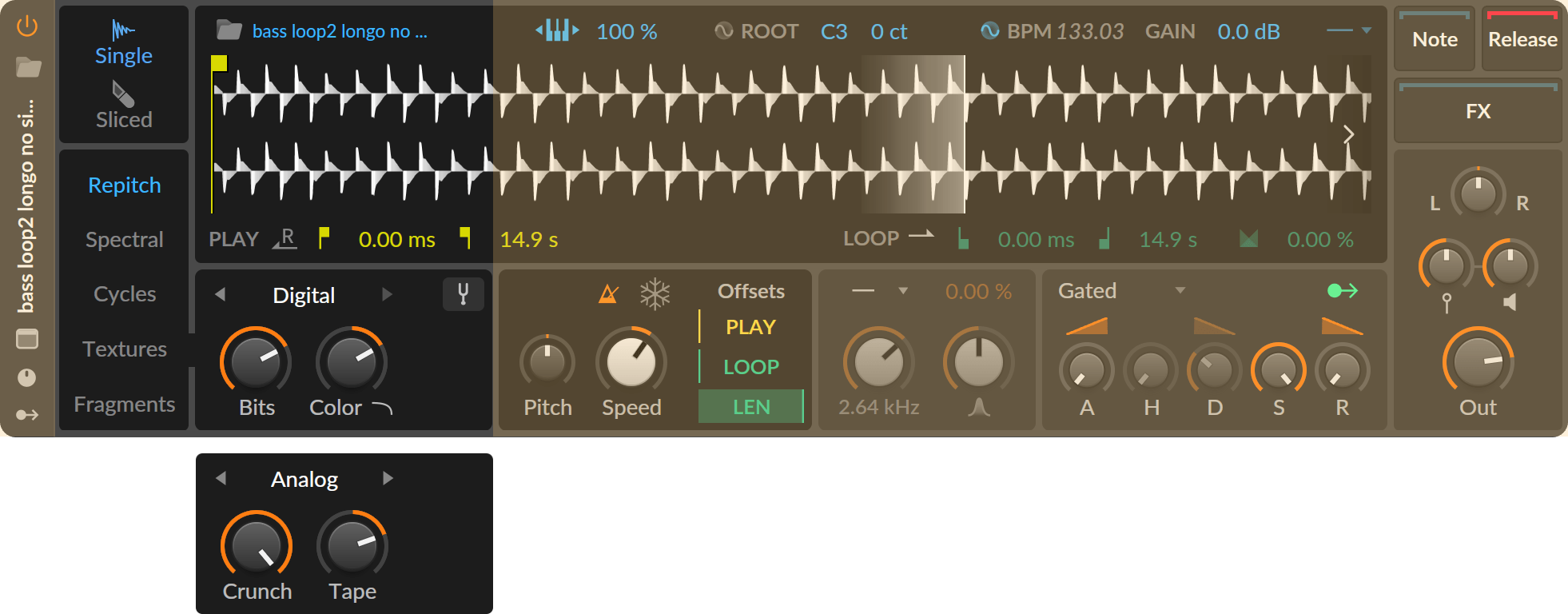Viewport: 1568px width, 614px height.
Task: Click the root note value C3
Action: 834,31
